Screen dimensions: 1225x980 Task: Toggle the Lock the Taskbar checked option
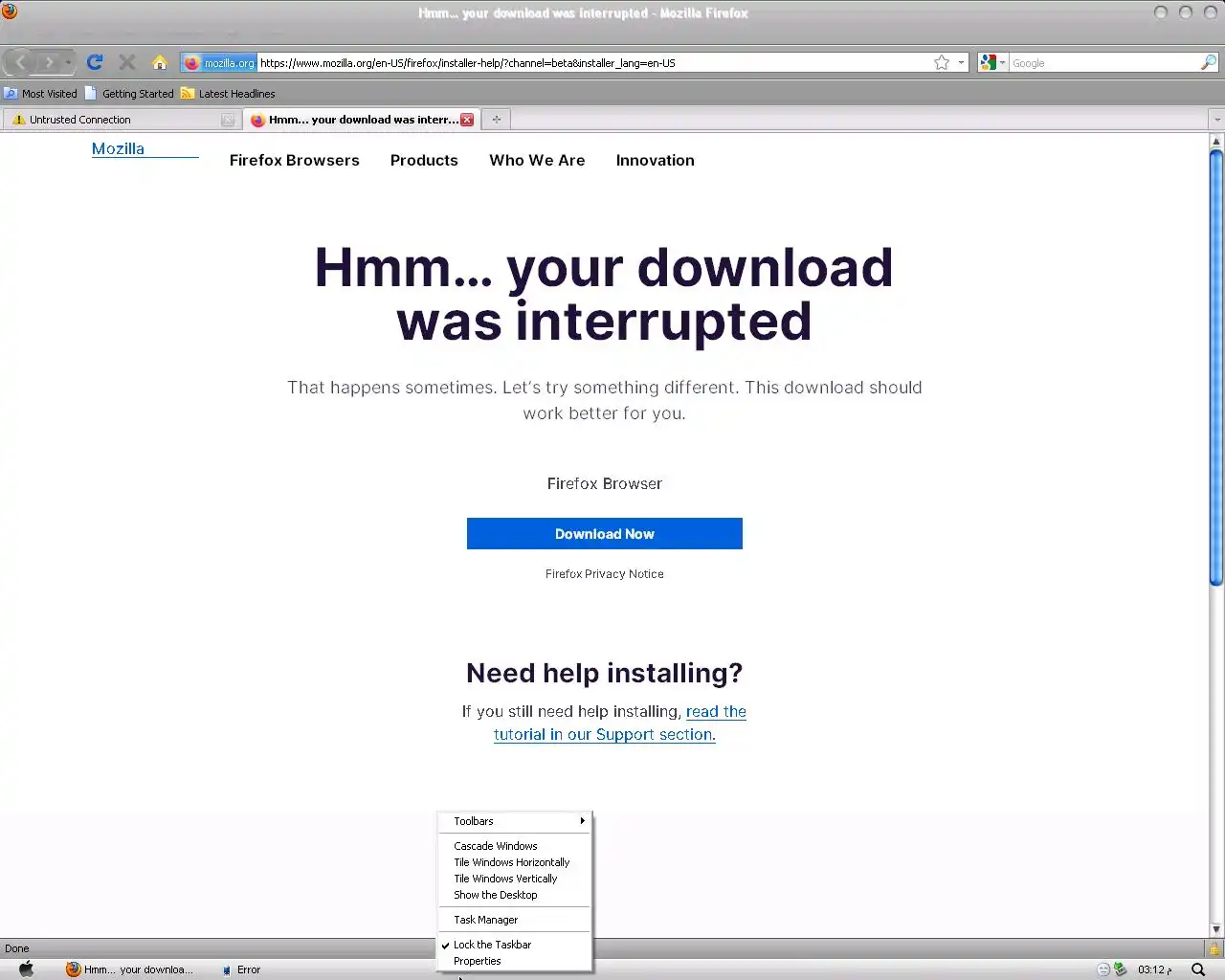click(515, 945)
